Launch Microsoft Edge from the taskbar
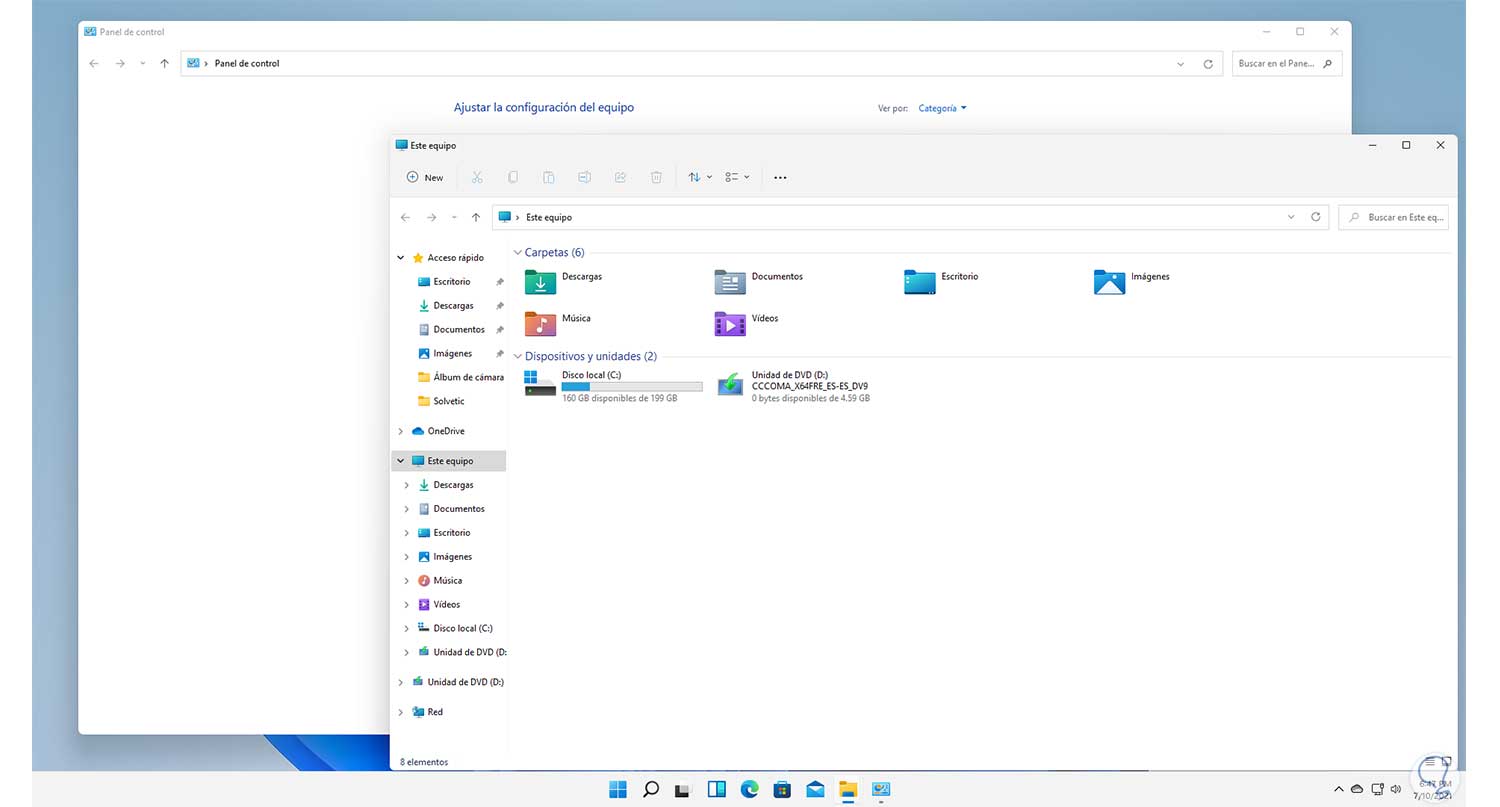 point(749,789)
